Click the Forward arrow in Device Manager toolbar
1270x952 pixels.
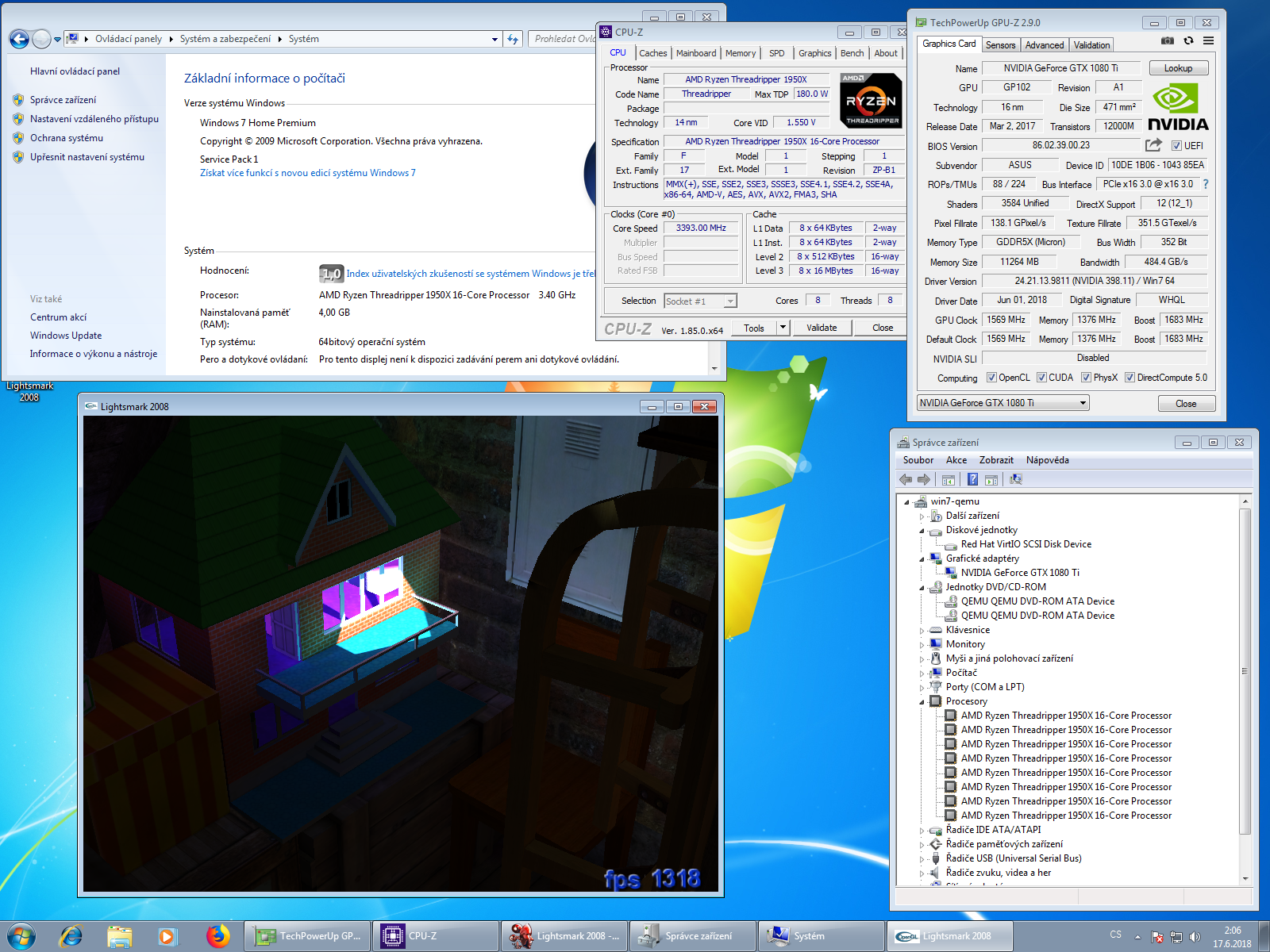point(924,479)
